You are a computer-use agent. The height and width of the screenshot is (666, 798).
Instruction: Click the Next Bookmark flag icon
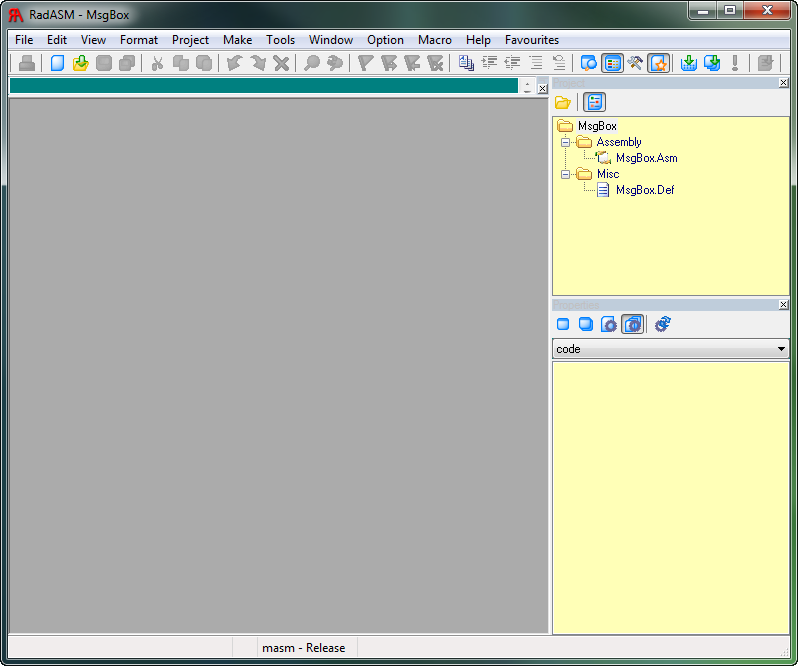pos(389,64)
